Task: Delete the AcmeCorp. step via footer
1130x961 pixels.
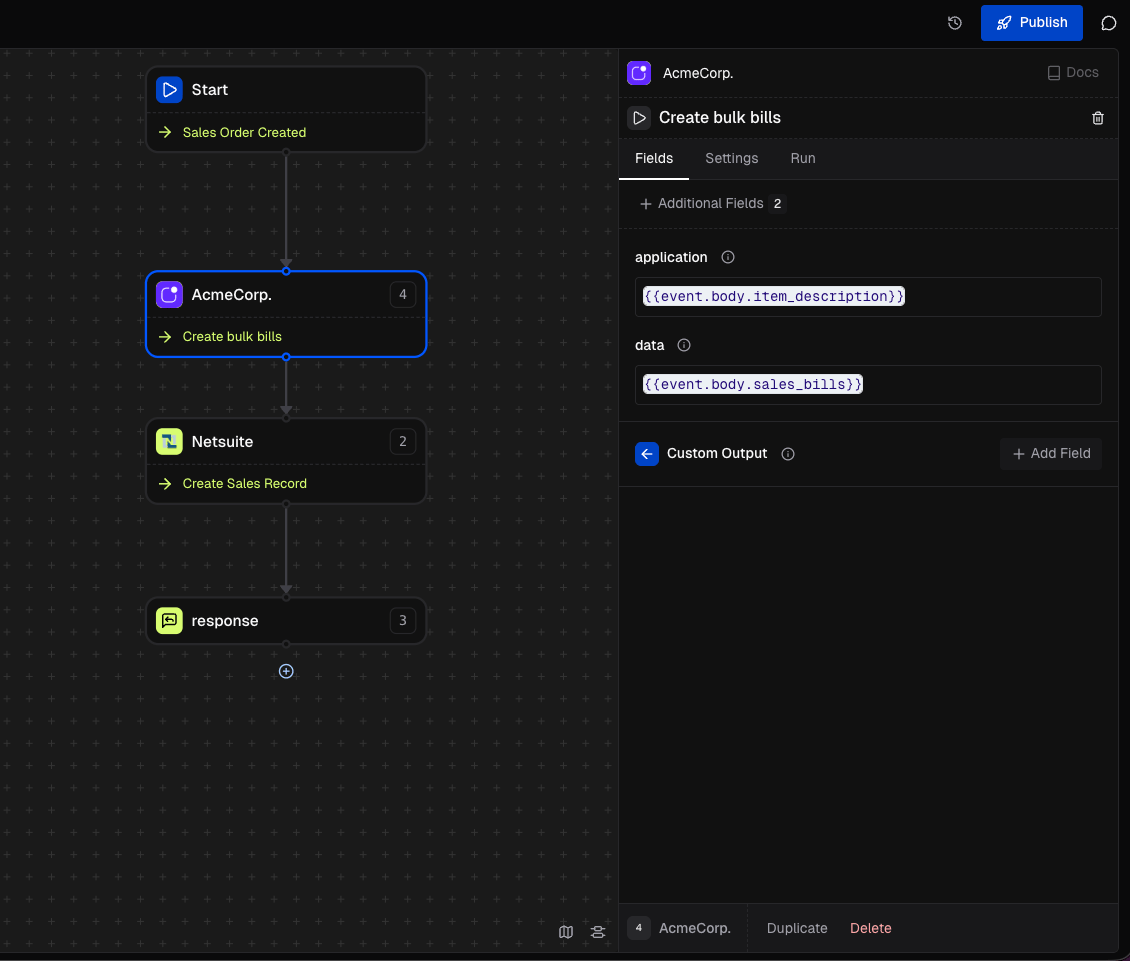Action: [871, 929]
